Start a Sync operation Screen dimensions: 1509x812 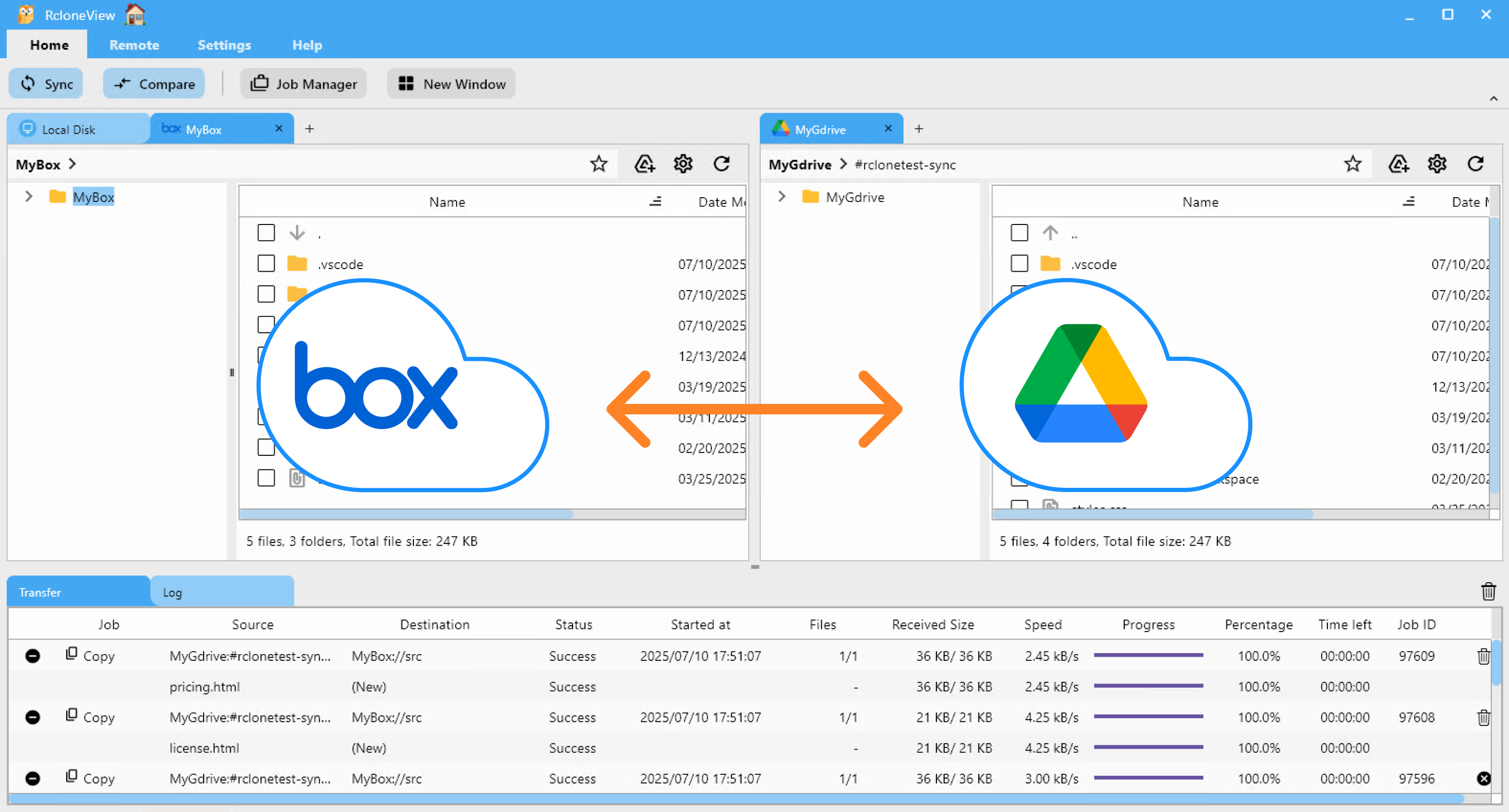(x=46, y=83)
